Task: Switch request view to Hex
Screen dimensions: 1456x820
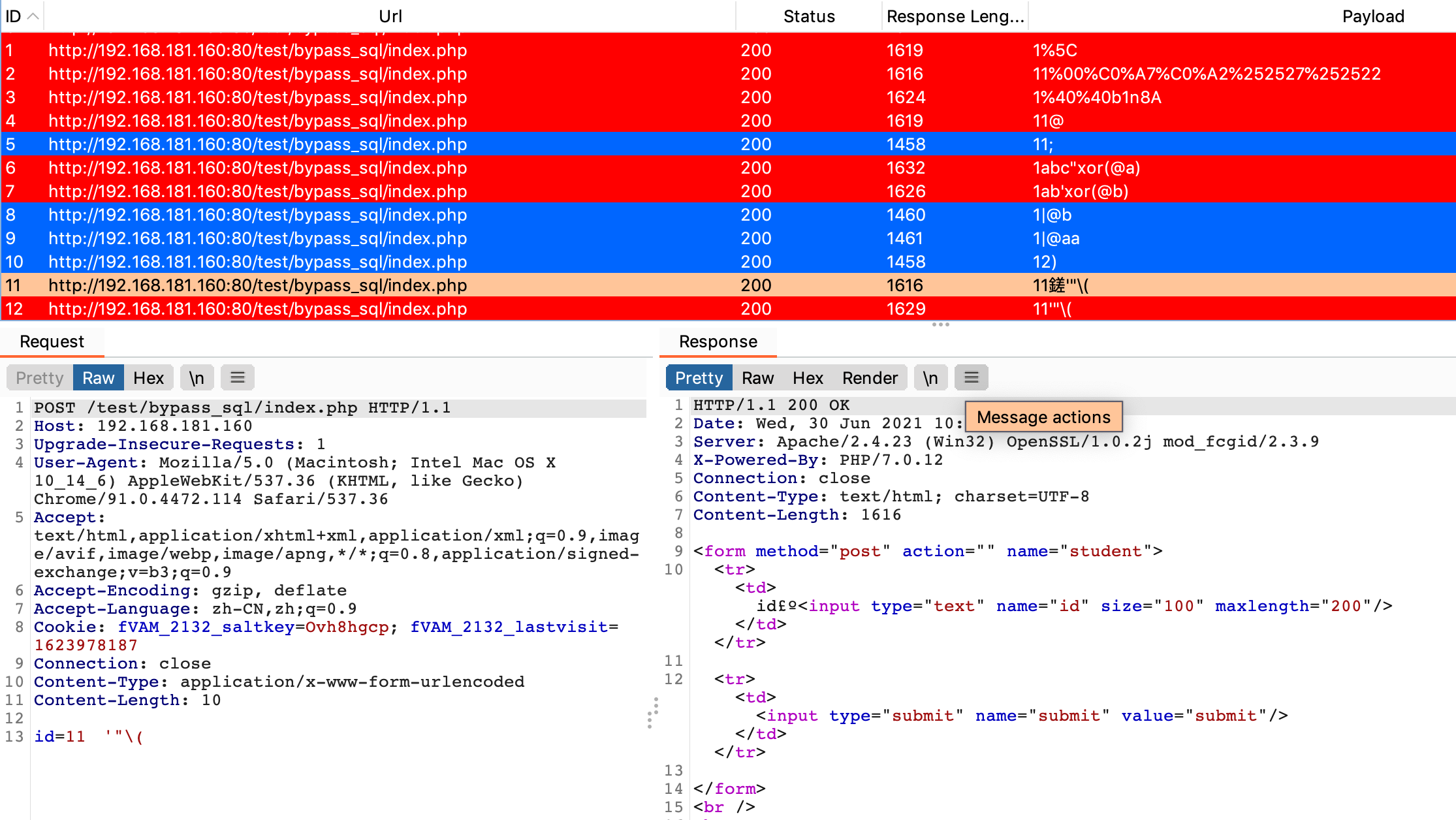Action: 148,378
